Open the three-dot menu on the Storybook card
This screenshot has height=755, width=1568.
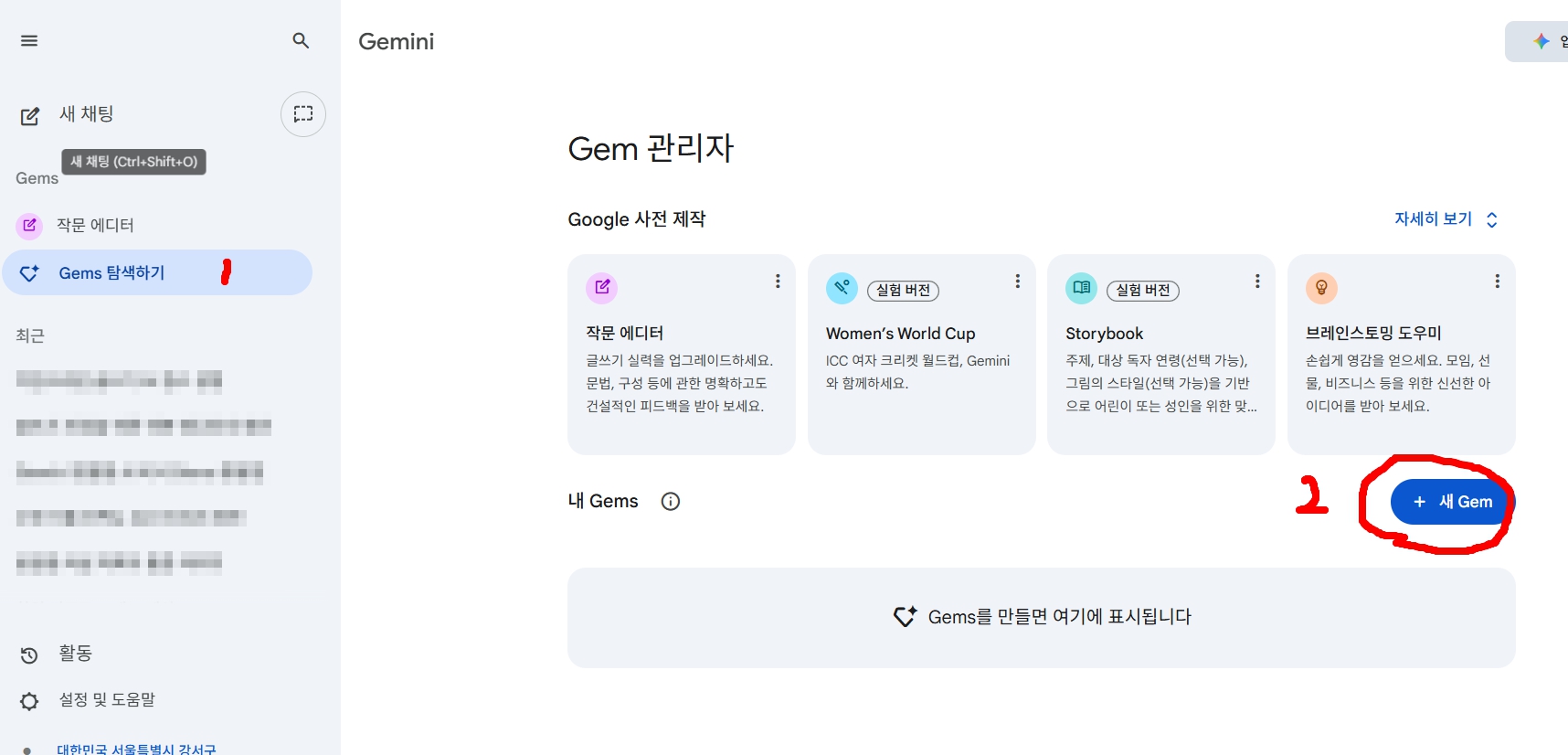[x=1257, y=282]
